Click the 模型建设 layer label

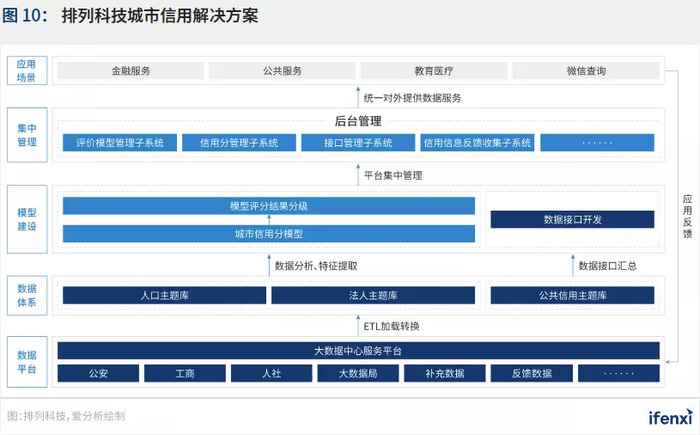[x=27, y=219]
